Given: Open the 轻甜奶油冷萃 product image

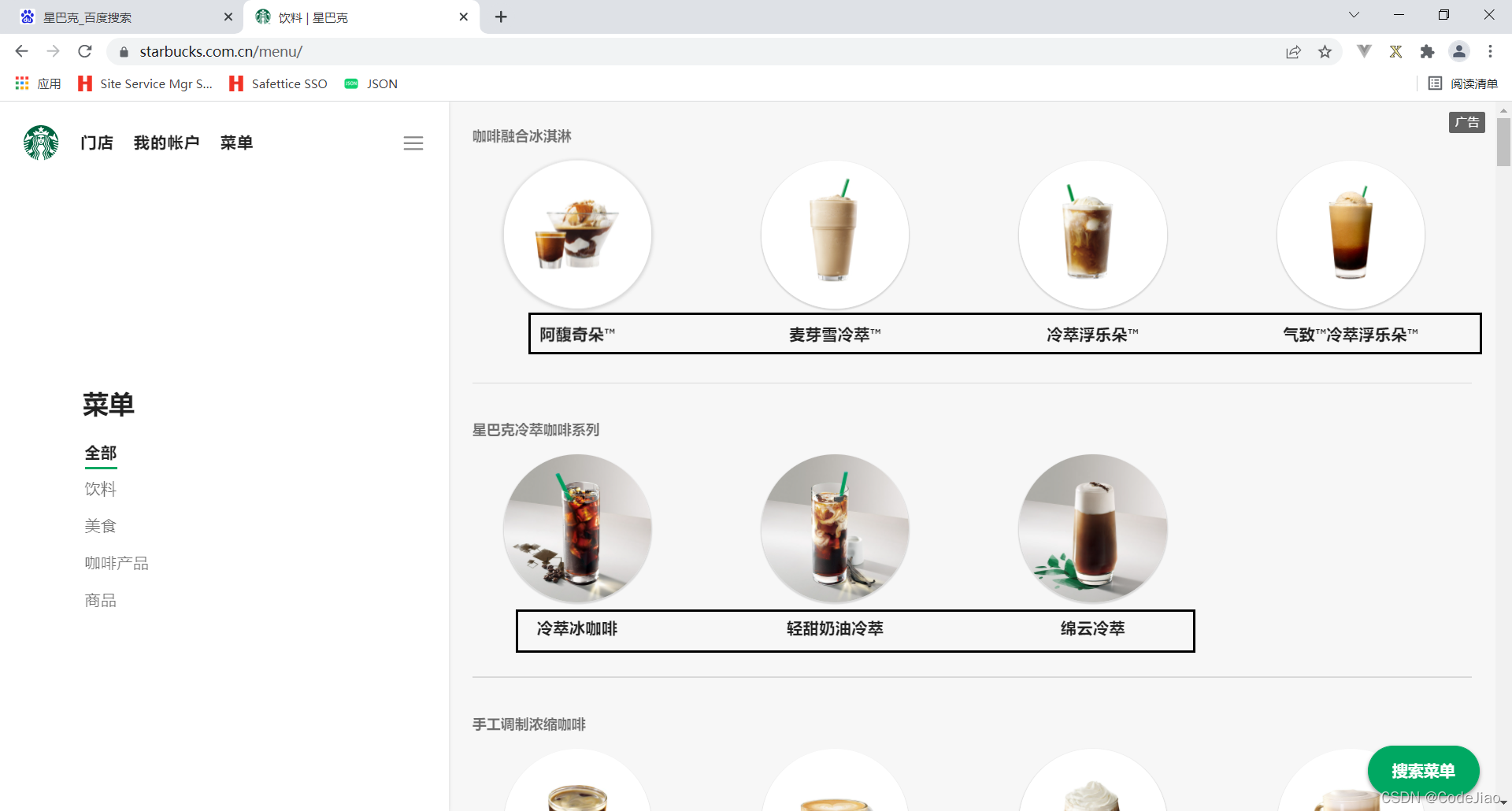Looking at the screenshot, I should [835, 528].
